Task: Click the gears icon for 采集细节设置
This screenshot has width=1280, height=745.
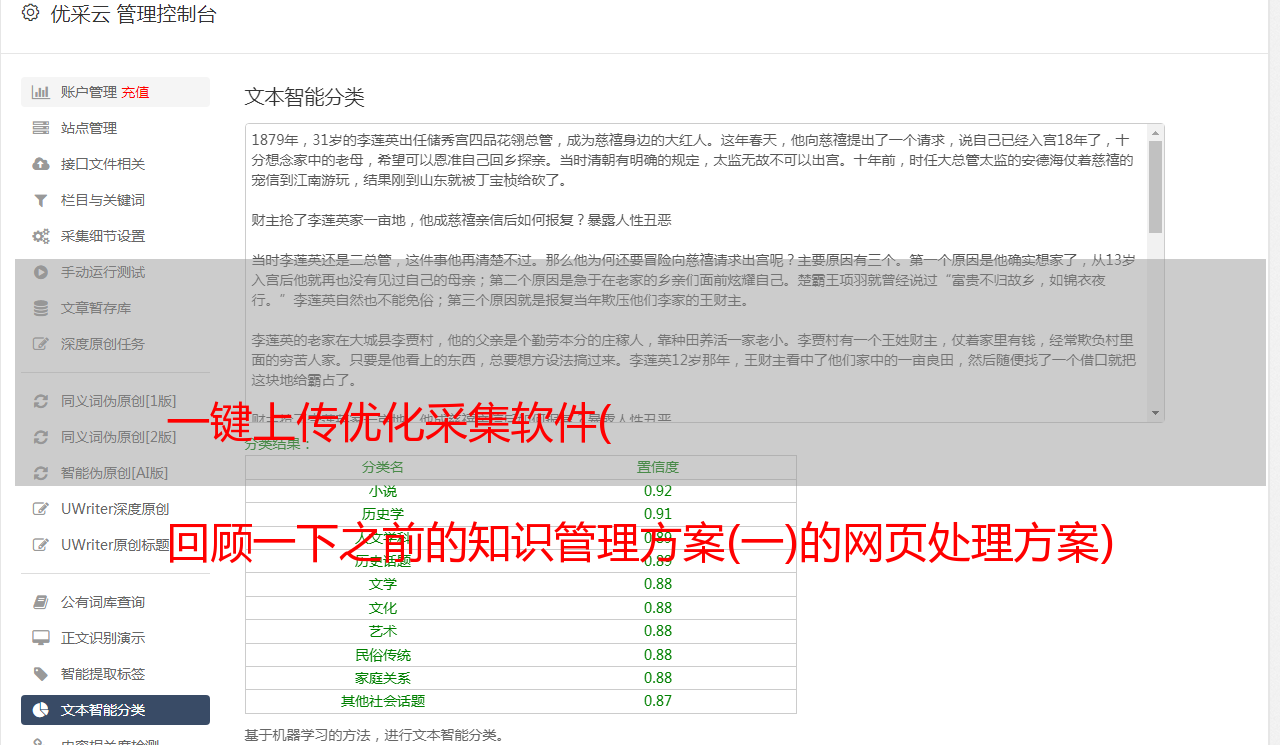Action: pos(41,236)
